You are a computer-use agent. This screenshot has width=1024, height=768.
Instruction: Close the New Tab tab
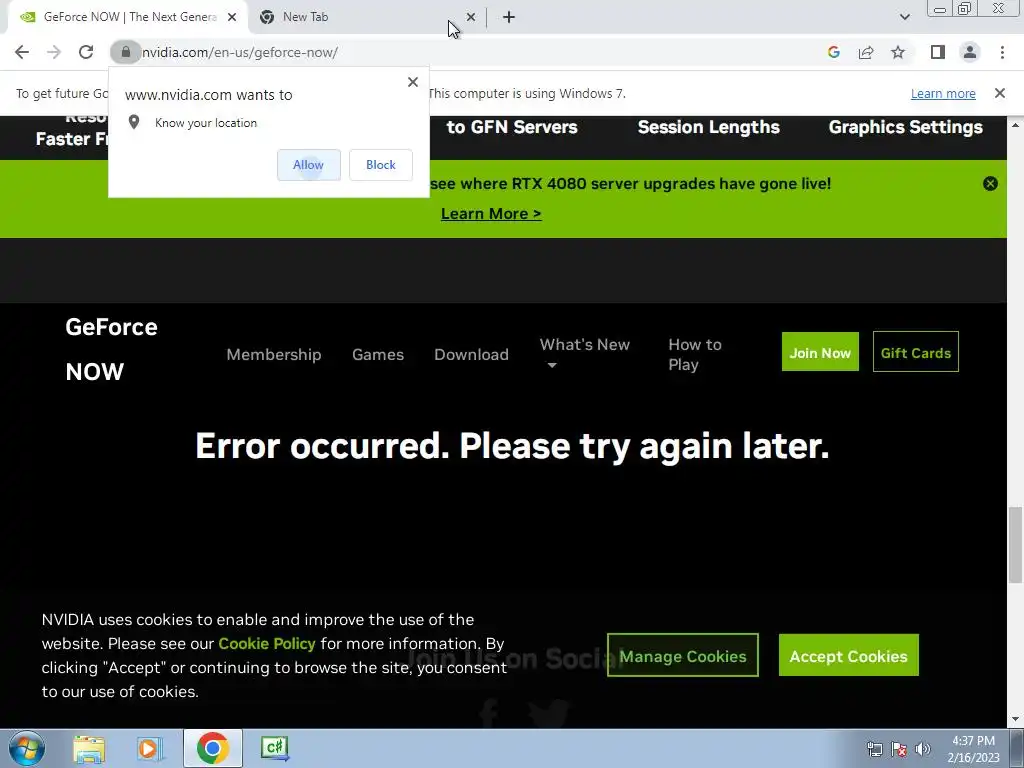click(471, 17)
